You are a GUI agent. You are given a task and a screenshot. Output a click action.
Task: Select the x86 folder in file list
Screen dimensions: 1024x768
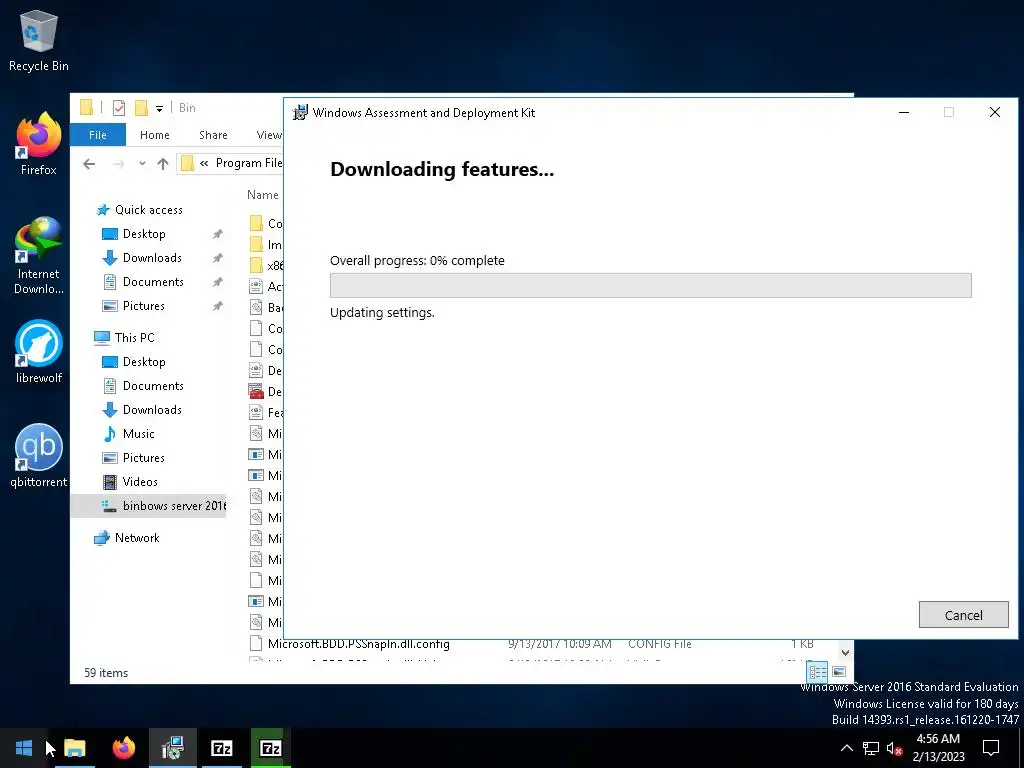266,266
